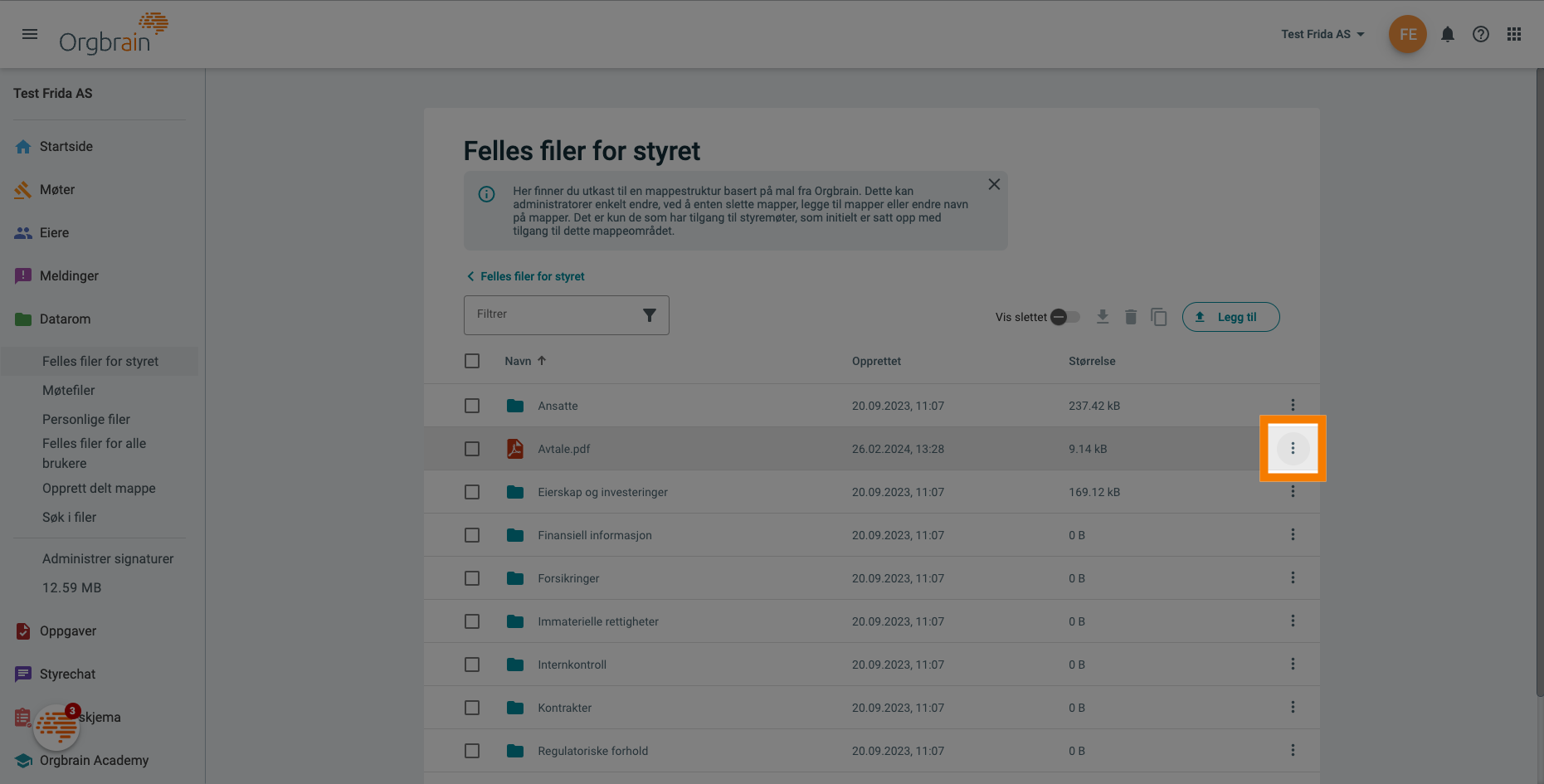This screenshot has width=1544, height=784.
Task: Click the download toolbar icon
Action: [x=1103, y=317]
